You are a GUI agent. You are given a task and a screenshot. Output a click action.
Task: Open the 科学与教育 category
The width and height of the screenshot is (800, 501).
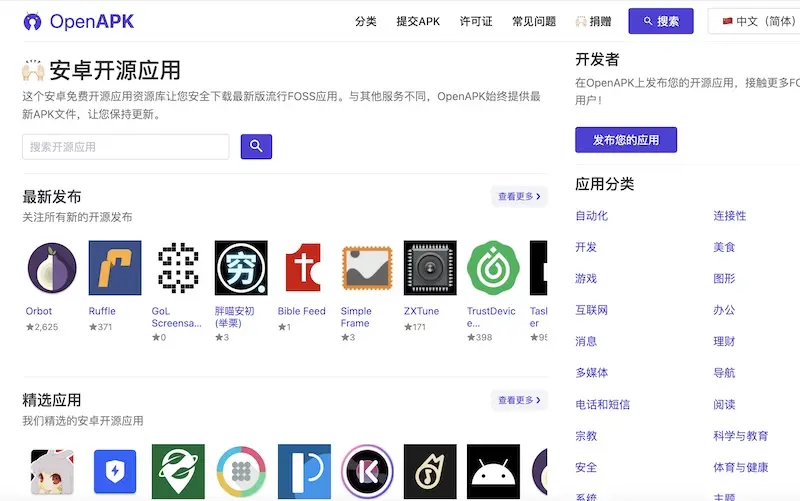tap(741, 436)
